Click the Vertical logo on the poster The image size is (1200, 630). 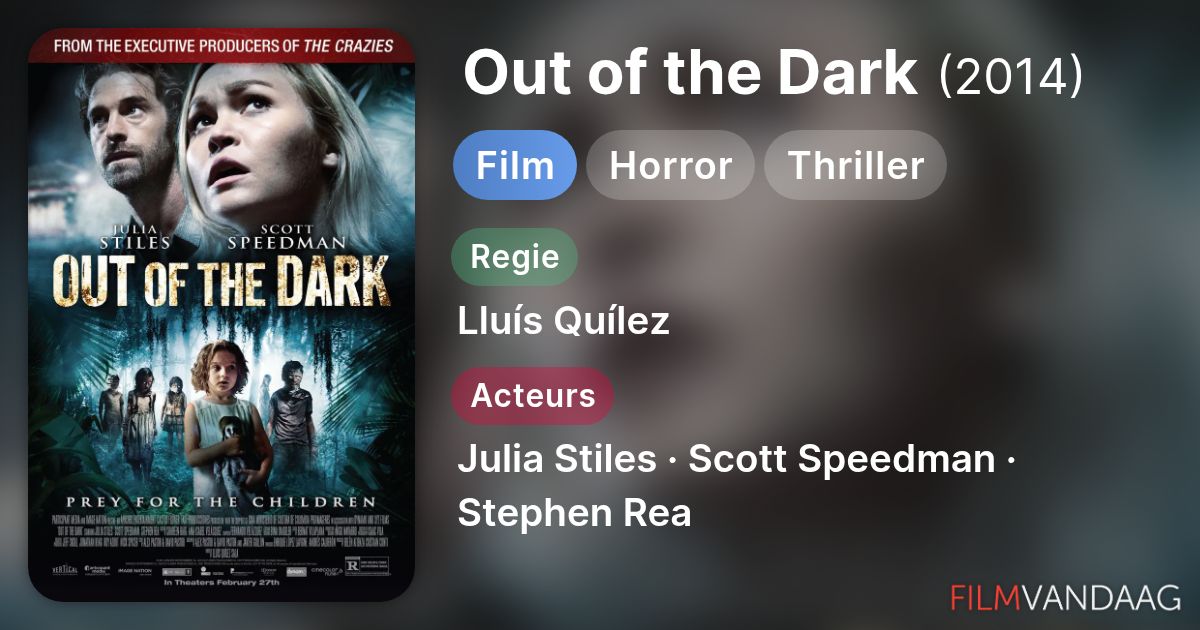click(x=64, y=570)
